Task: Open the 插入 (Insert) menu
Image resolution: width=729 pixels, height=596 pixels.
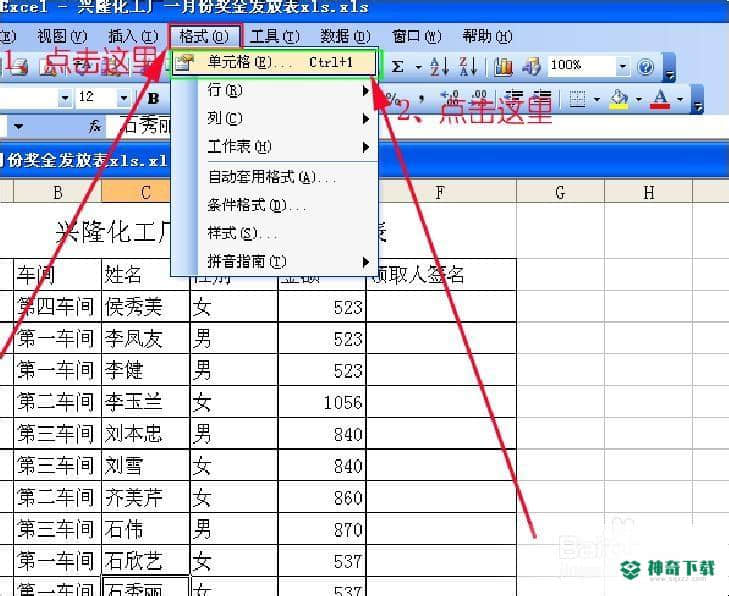Action: coord(133,36)
